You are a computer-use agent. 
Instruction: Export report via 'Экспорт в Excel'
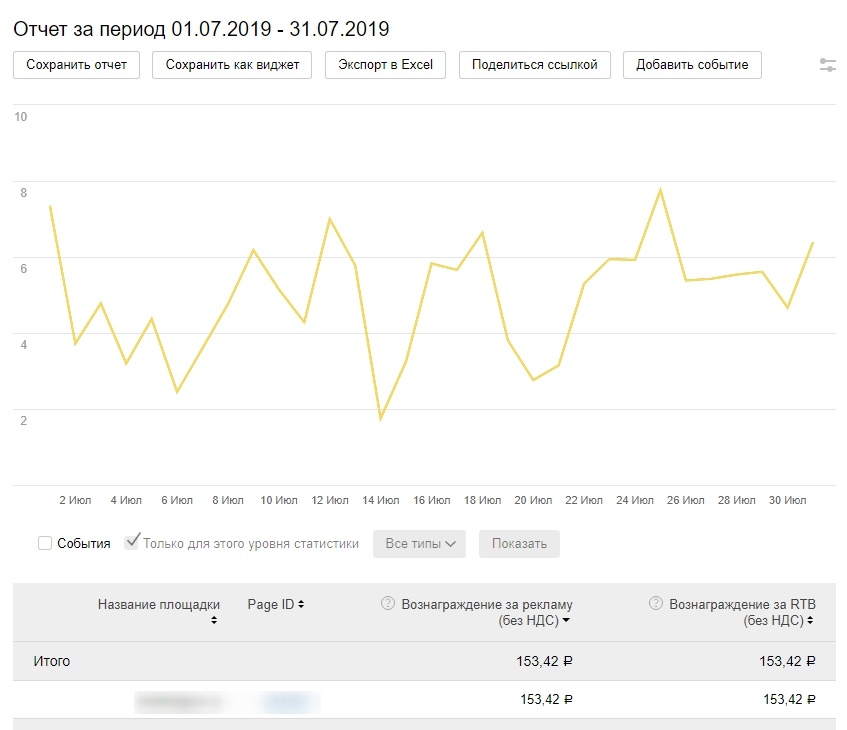(x=385, y=65)
